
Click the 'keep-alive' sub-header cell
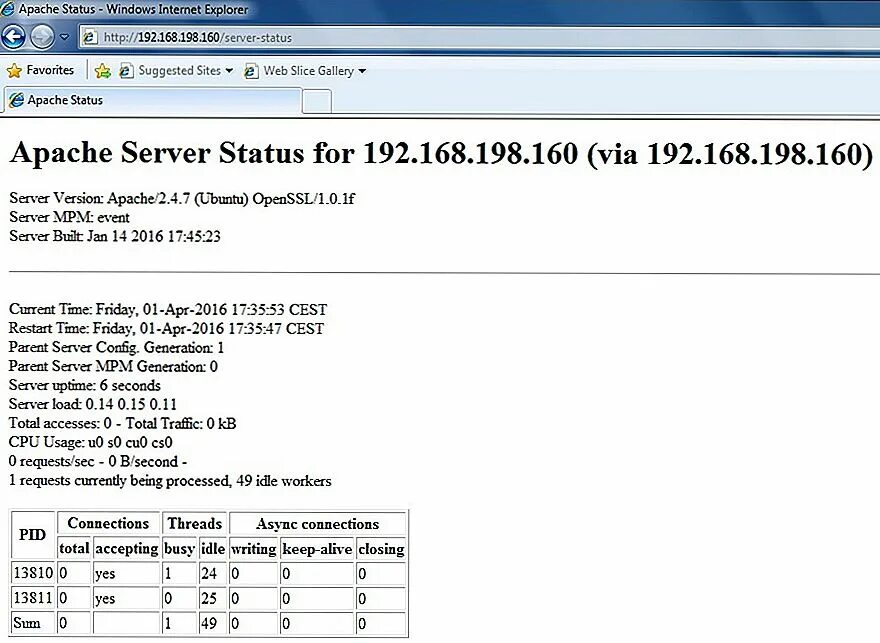click(x=317, y=548)
